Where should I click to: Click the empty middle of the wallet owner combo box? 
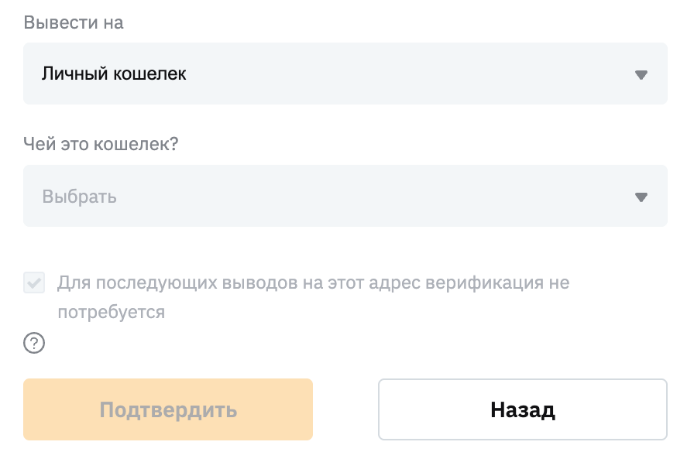click(380, 196)
